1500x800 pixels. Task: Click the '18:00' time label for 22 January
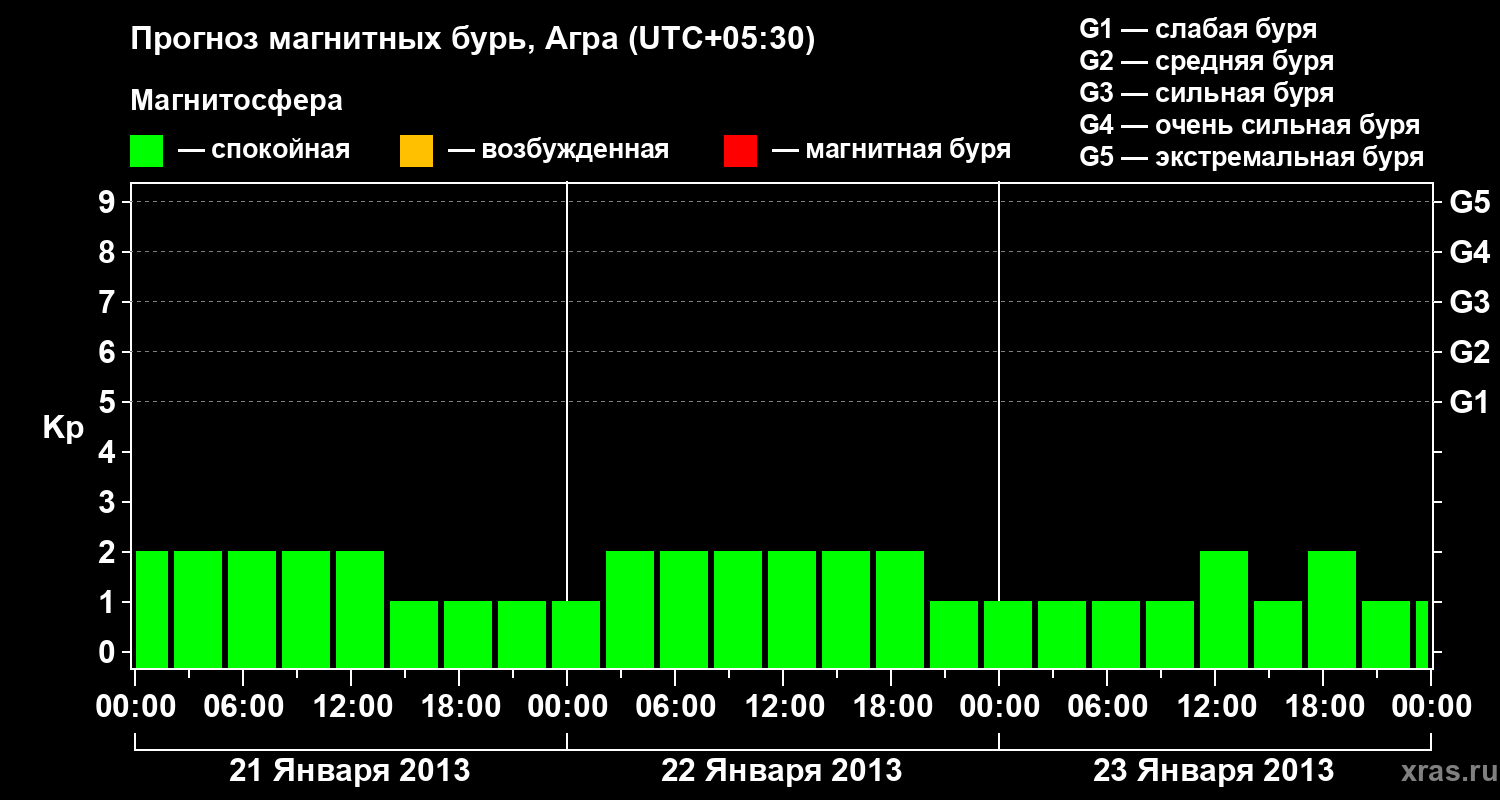pyautogui.click(x=891, y=707)
